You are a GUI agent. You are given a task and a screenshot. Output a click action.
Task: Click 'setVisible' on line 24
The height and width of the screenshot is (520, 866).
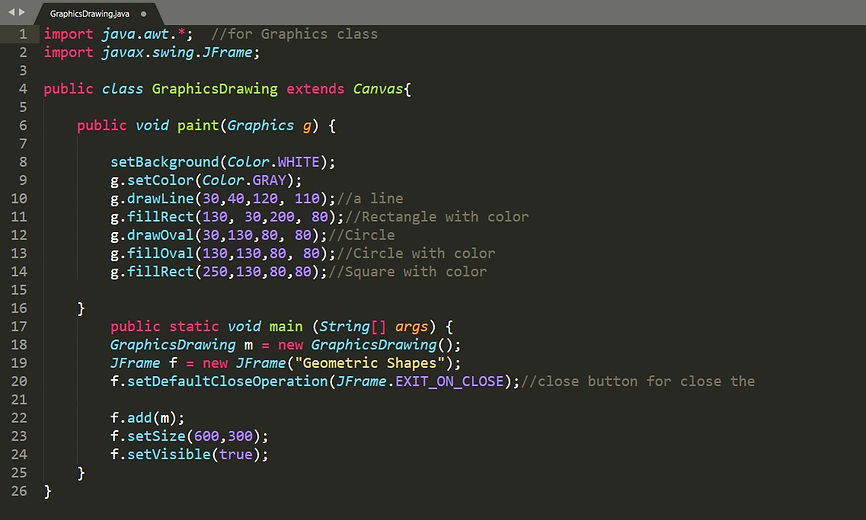click(x=169, y=454)
